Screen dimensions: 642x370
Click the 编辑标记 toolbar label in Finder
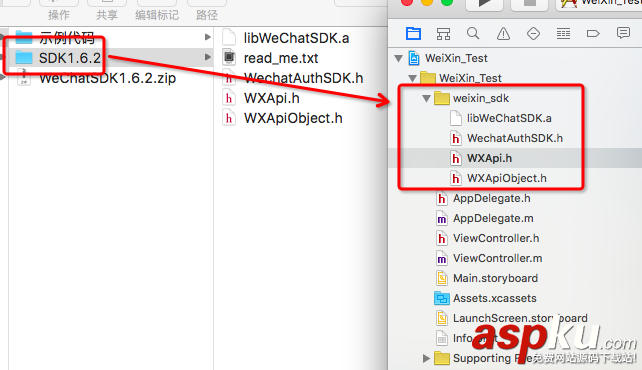click(157, 15)
